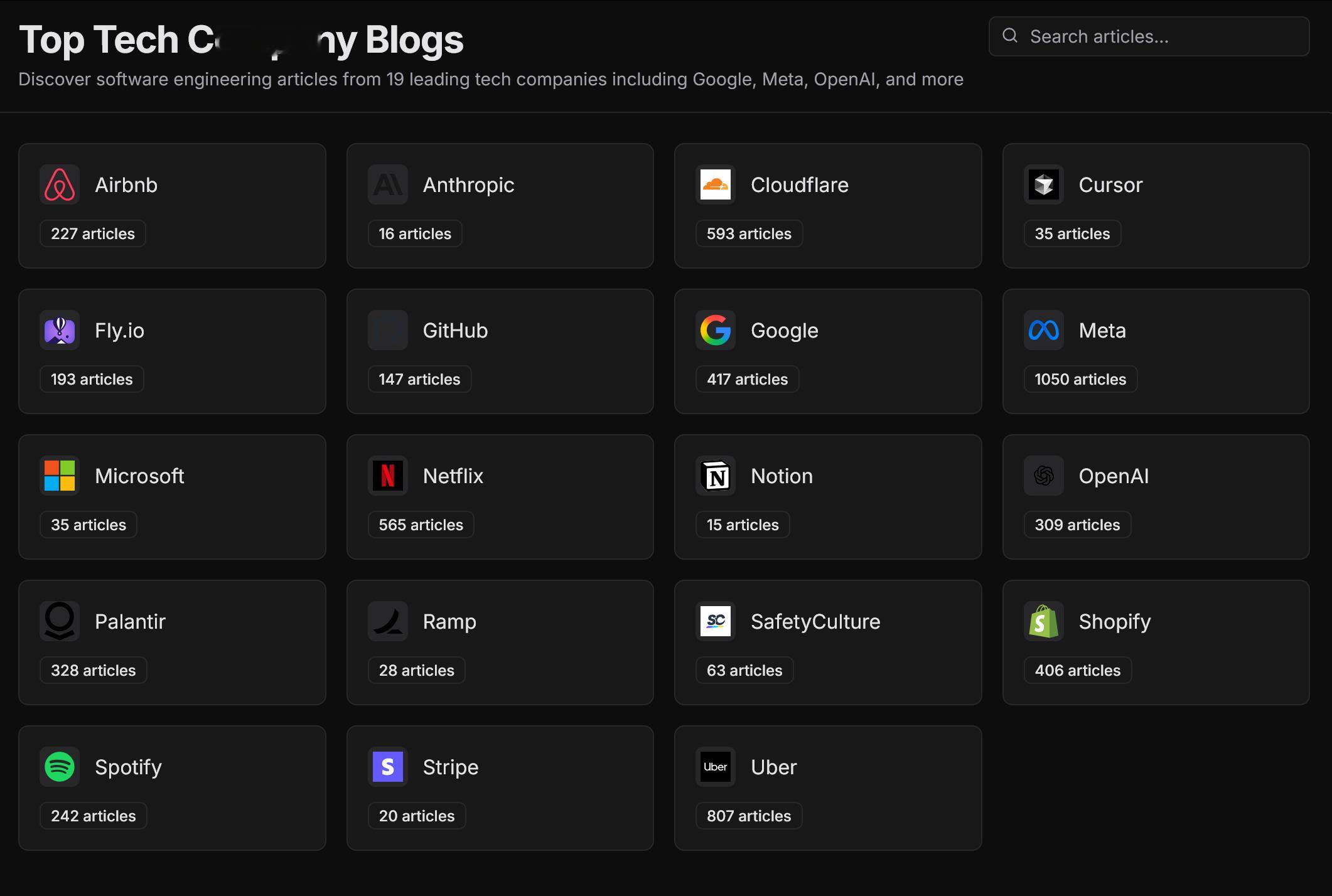Click the Cloudflare orange cloud logo

[716, 185]
